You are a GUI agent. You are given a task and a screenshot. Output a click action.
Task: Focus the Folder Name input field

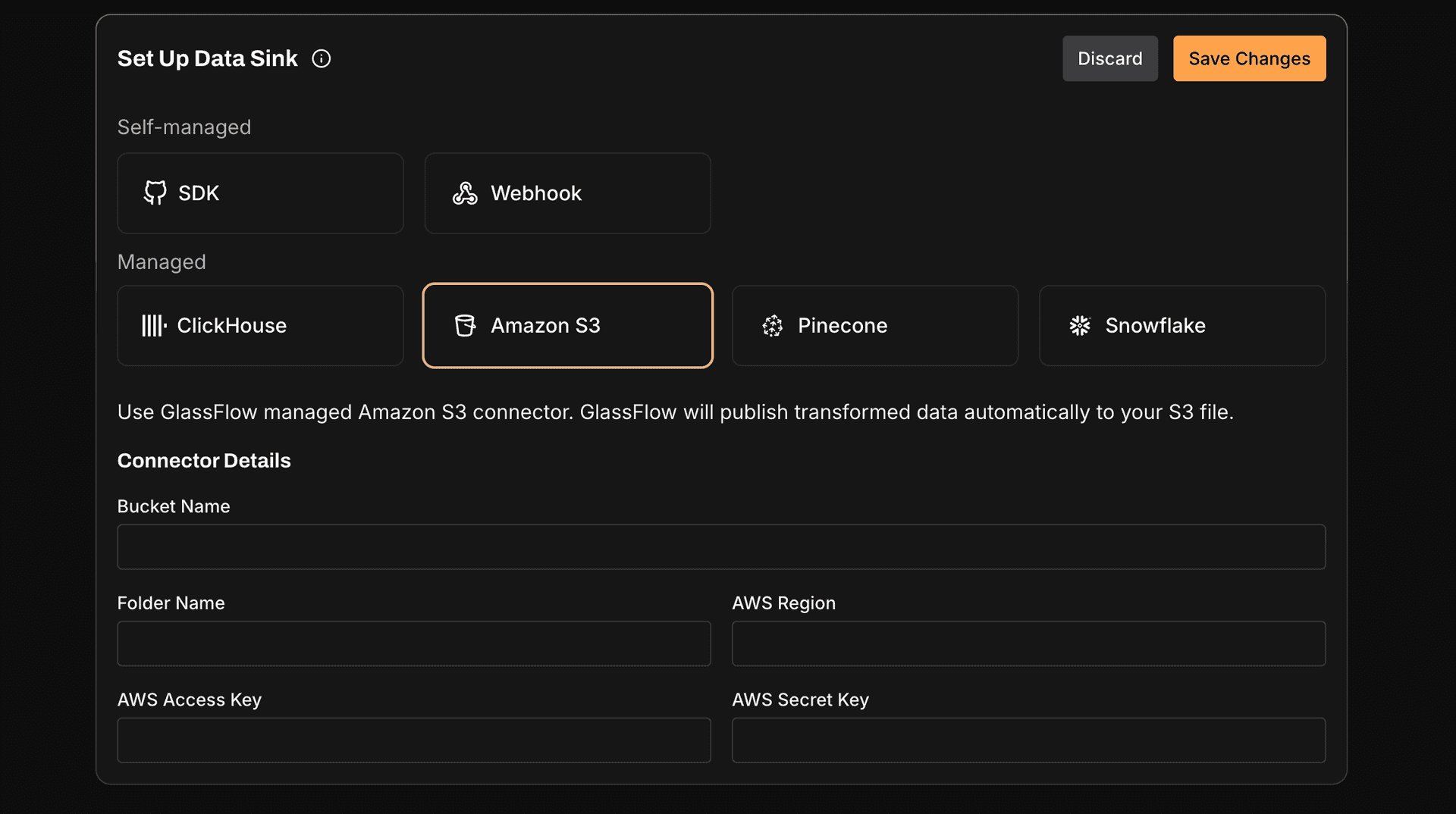(x=414, y=643)
